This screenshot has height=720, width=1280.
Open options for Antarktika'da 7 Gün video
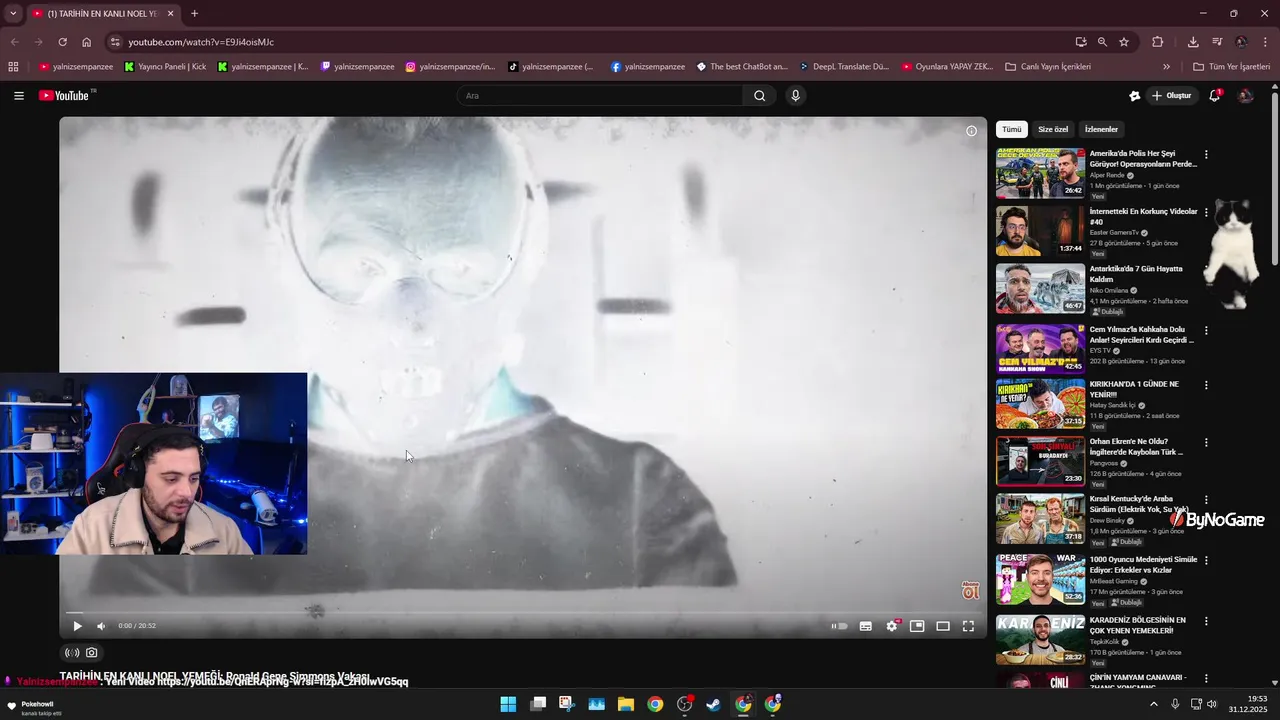1206,270
